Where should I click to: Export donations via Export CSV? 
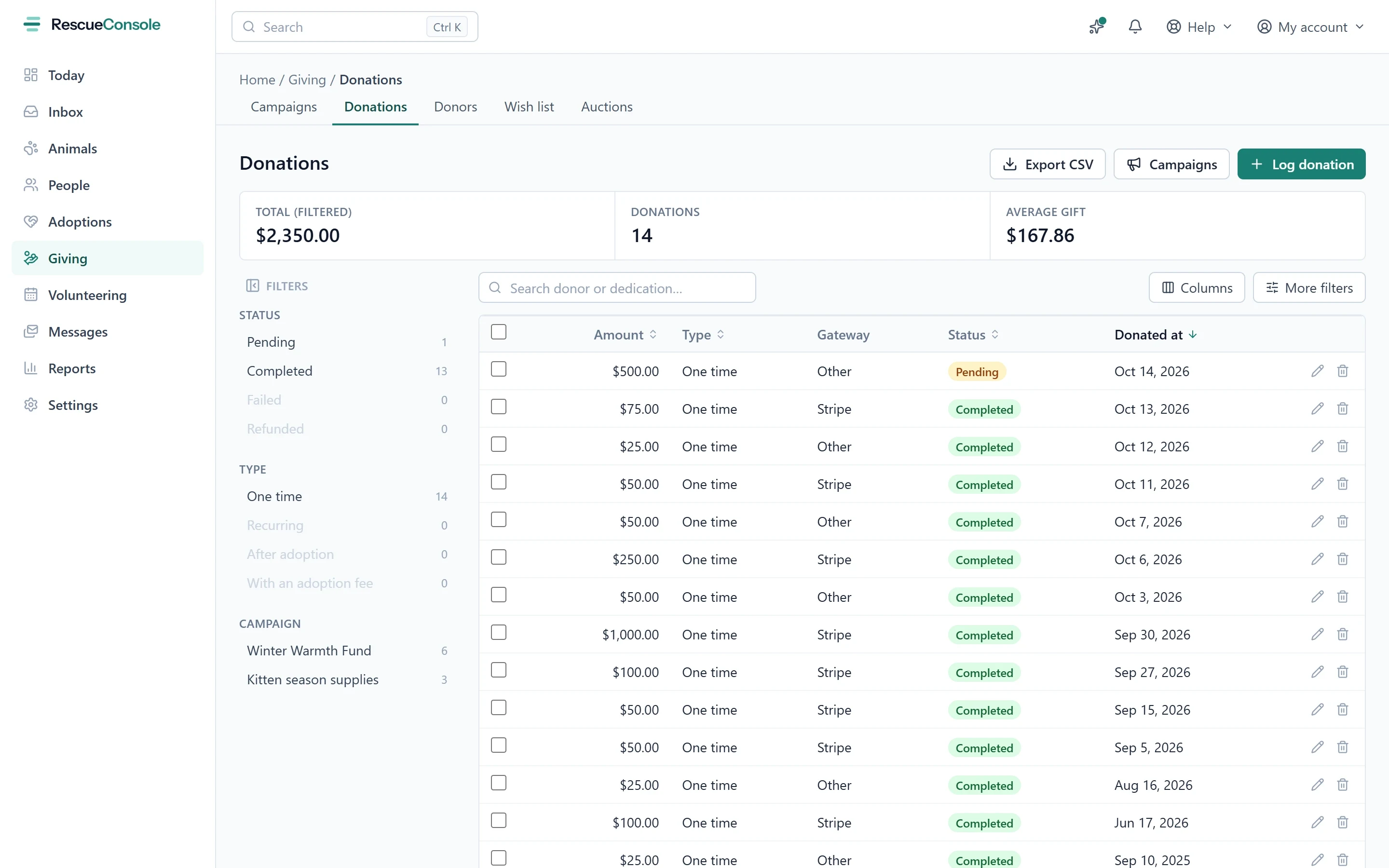pos(1048,164)
